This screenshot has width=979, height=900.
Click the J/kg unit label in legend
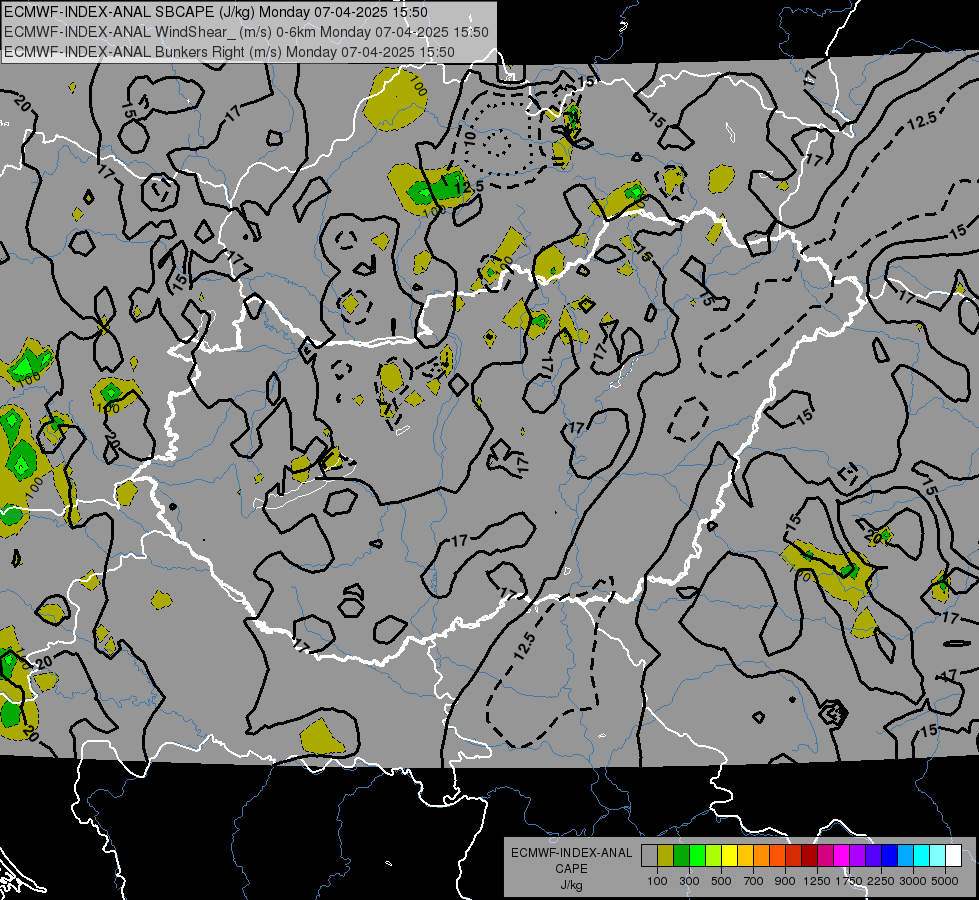(x=571, y=885)
